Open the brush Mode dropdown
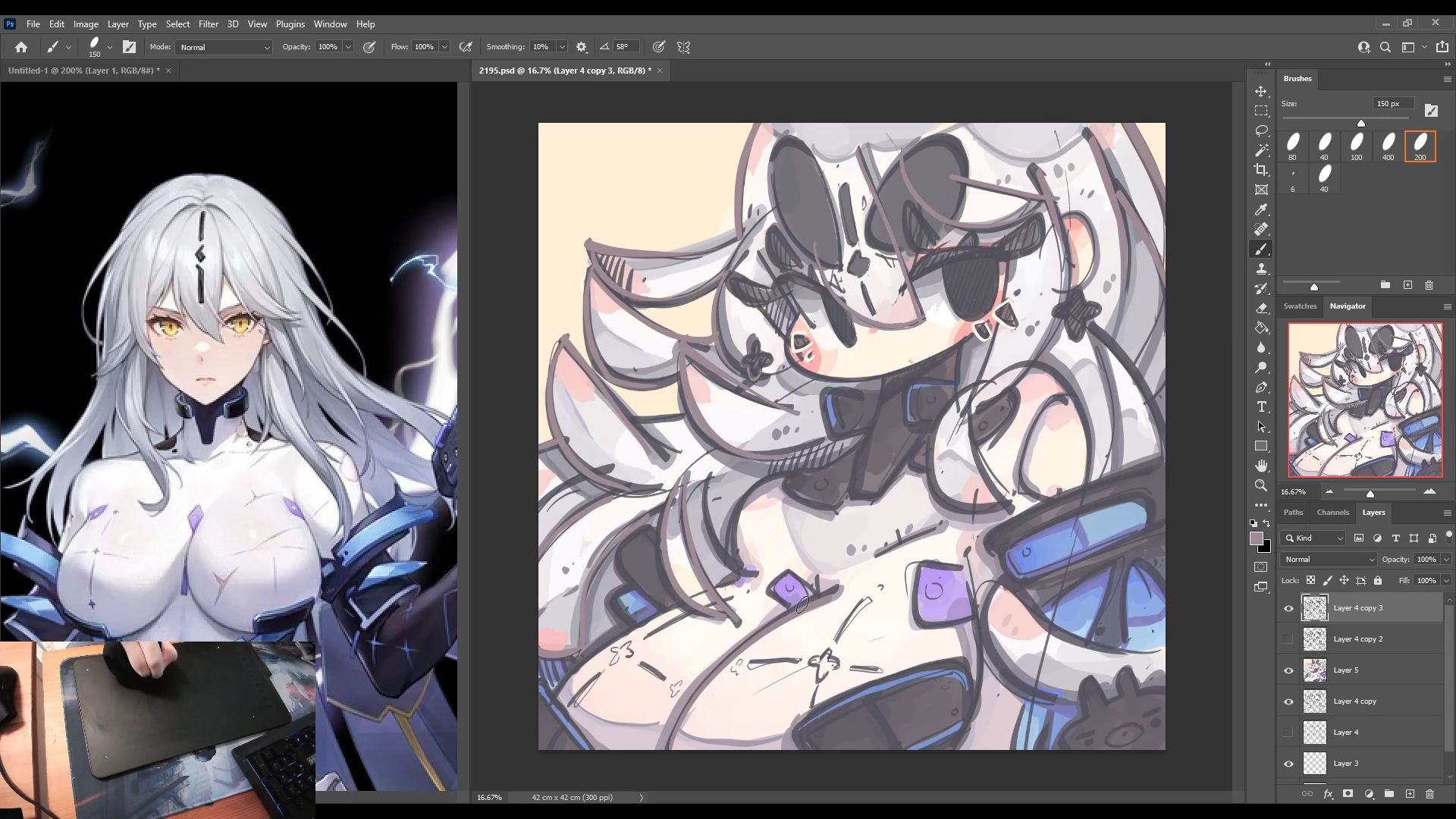The height and width of the screenshot is (819, 1456). point(224,47)
